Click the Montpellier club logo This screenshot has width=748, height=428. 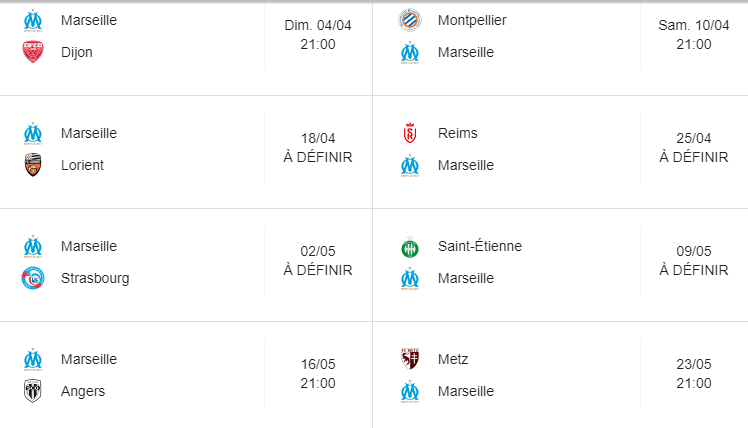pyautogui.click(x=410, y=20)
